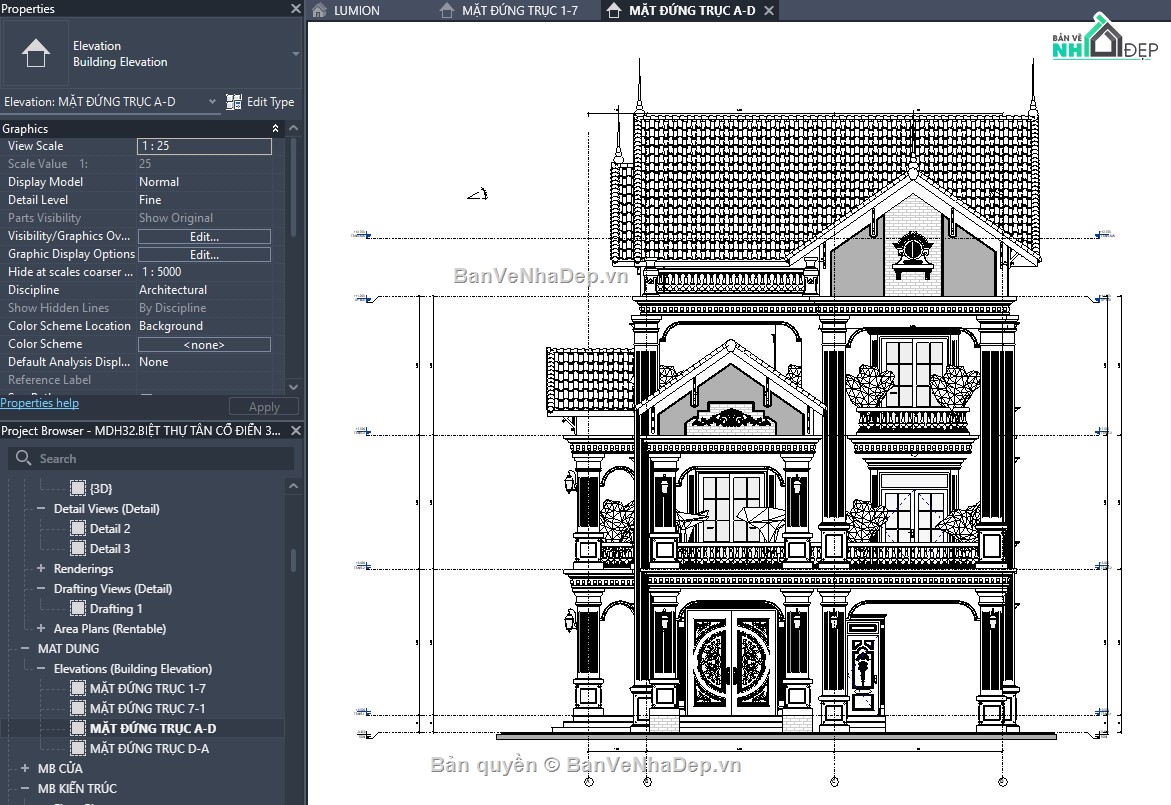Click the Properties scroll up arrow
The width and height of the screenshot is (1171, 805).
point(293,128)
